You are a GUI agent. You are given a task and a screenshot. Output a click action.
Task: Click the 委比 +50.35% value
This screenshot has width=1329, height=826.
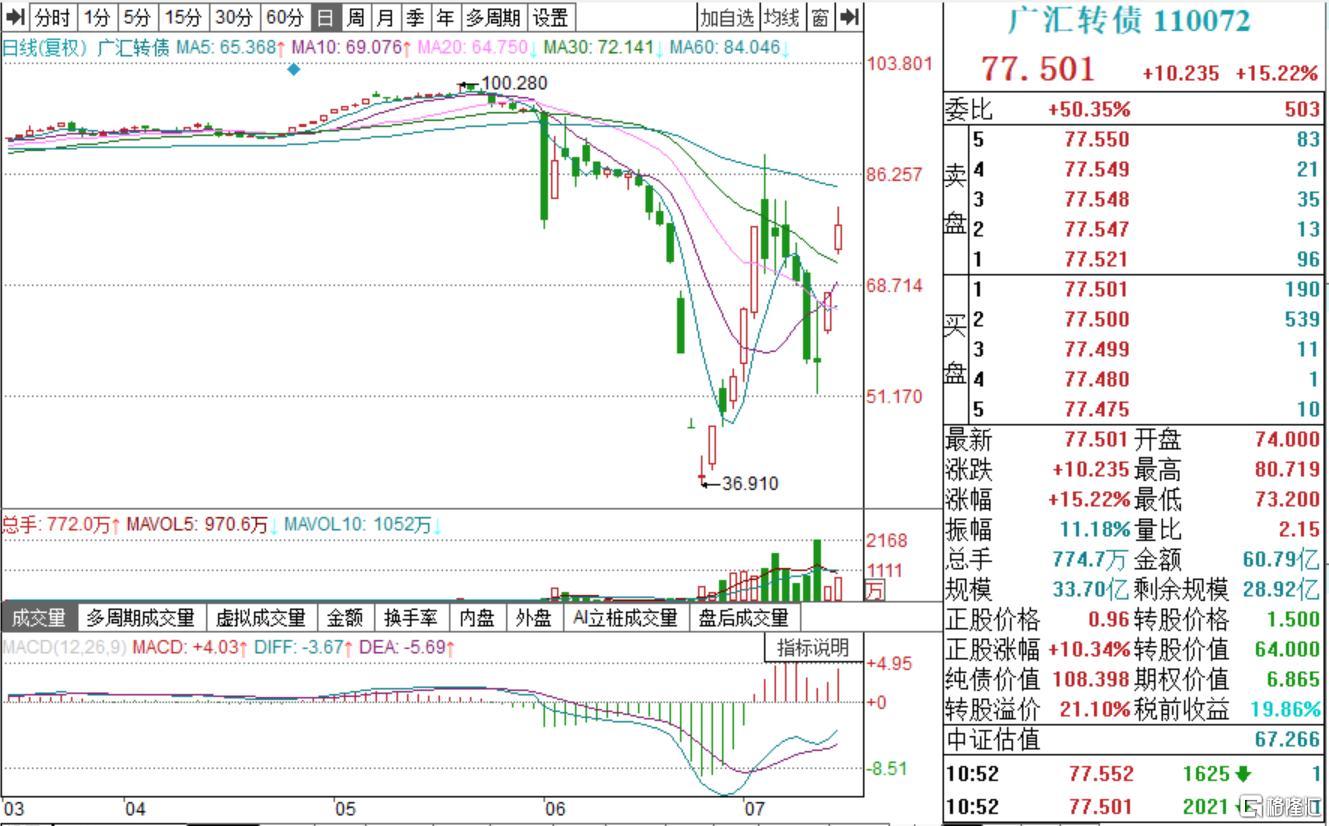click(x=1088, y=109)
